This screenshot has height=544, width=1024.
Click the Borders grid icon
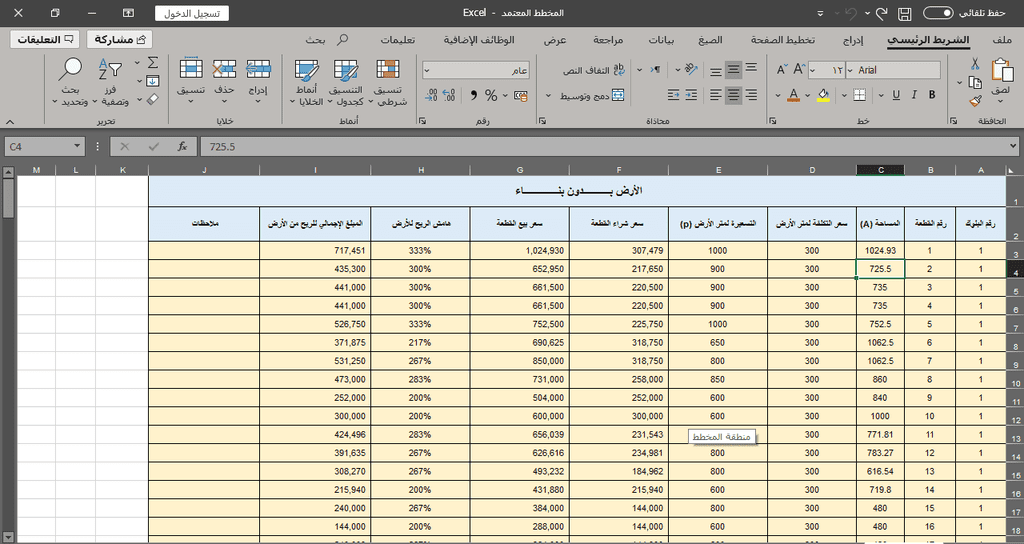[859, 95]
